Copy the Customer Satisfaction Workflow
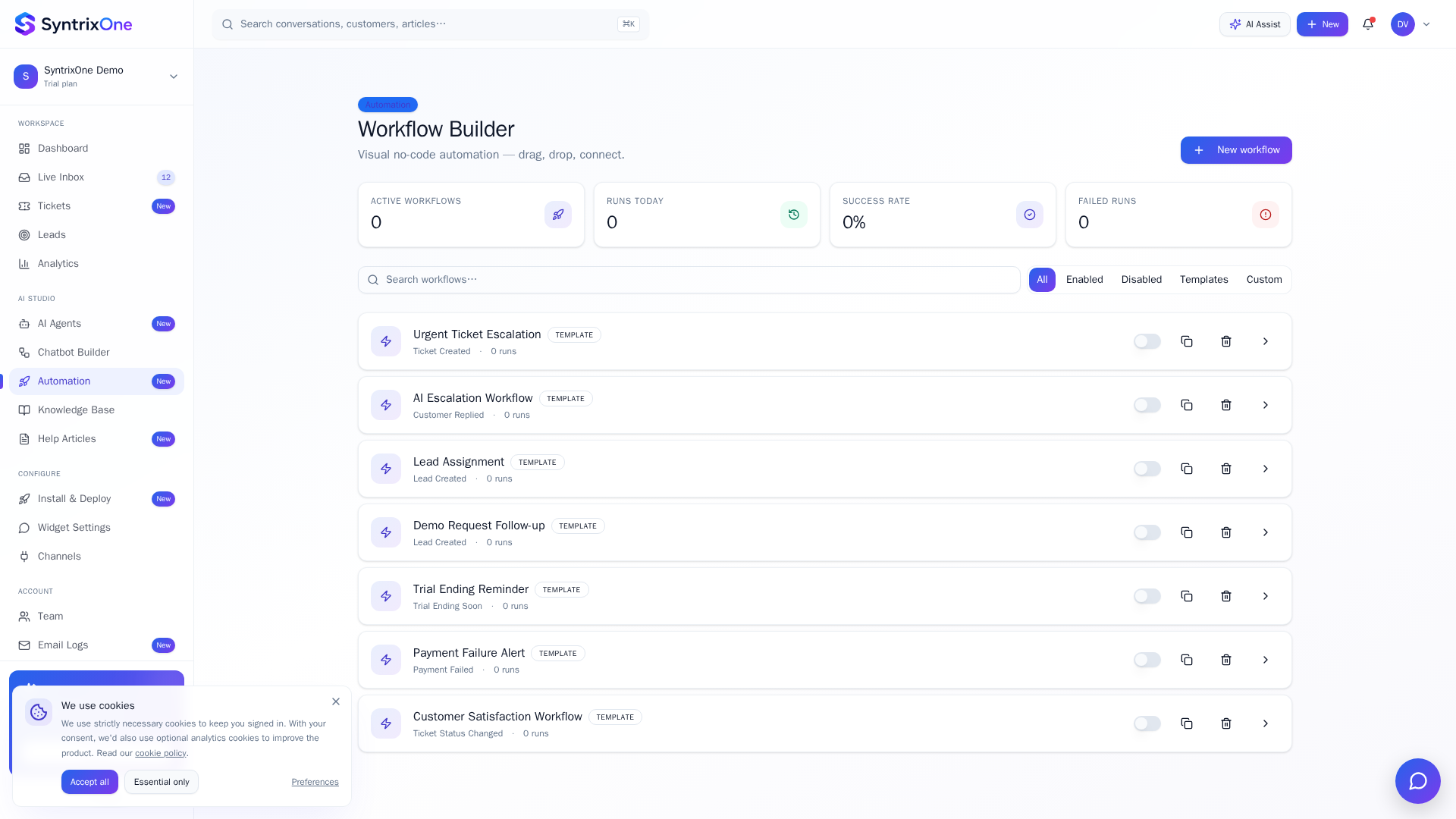Viewport: 1456px width, 819px height. 1187,723
